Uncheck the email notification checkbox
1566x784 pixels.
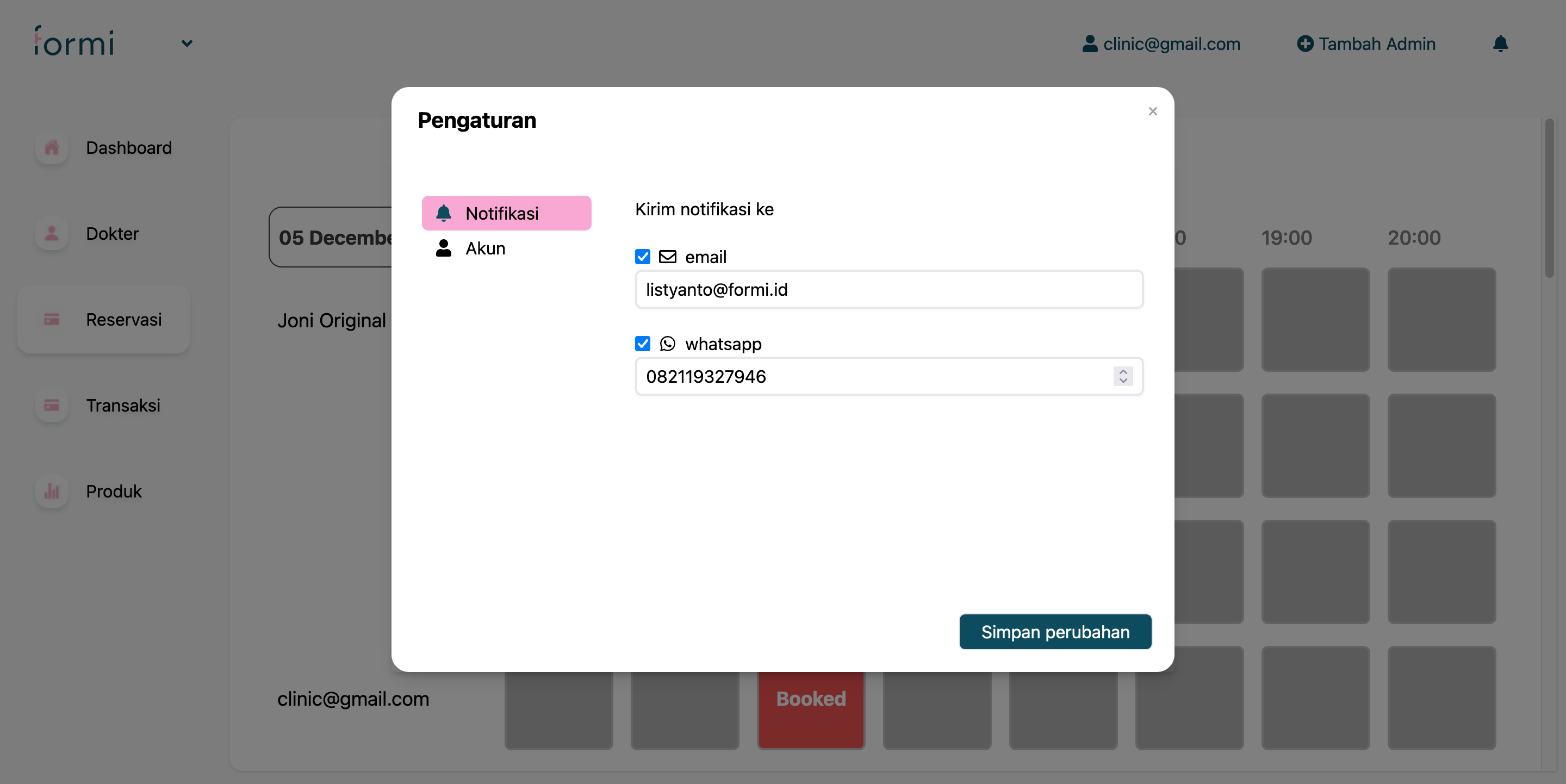tap(643, 257)
